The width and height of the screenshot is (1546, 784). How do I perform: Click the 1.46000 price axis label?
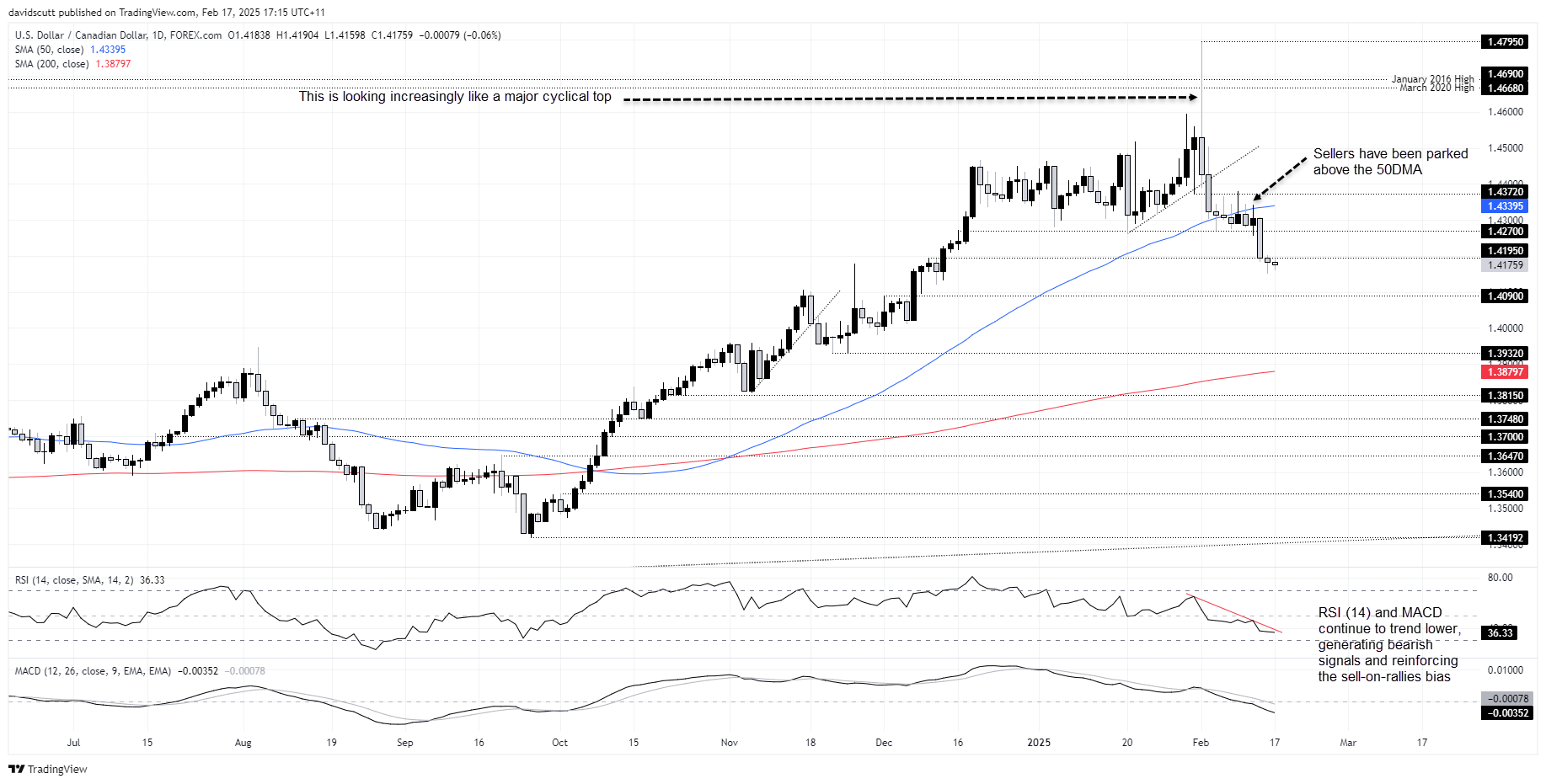(x=1506, y=112)
